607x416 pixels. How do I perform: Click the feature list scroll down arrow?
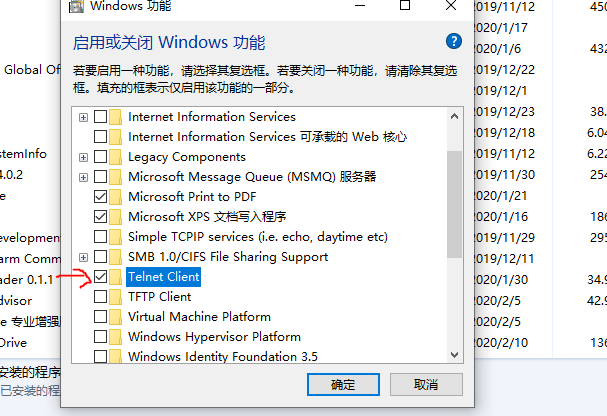point(454,354)
